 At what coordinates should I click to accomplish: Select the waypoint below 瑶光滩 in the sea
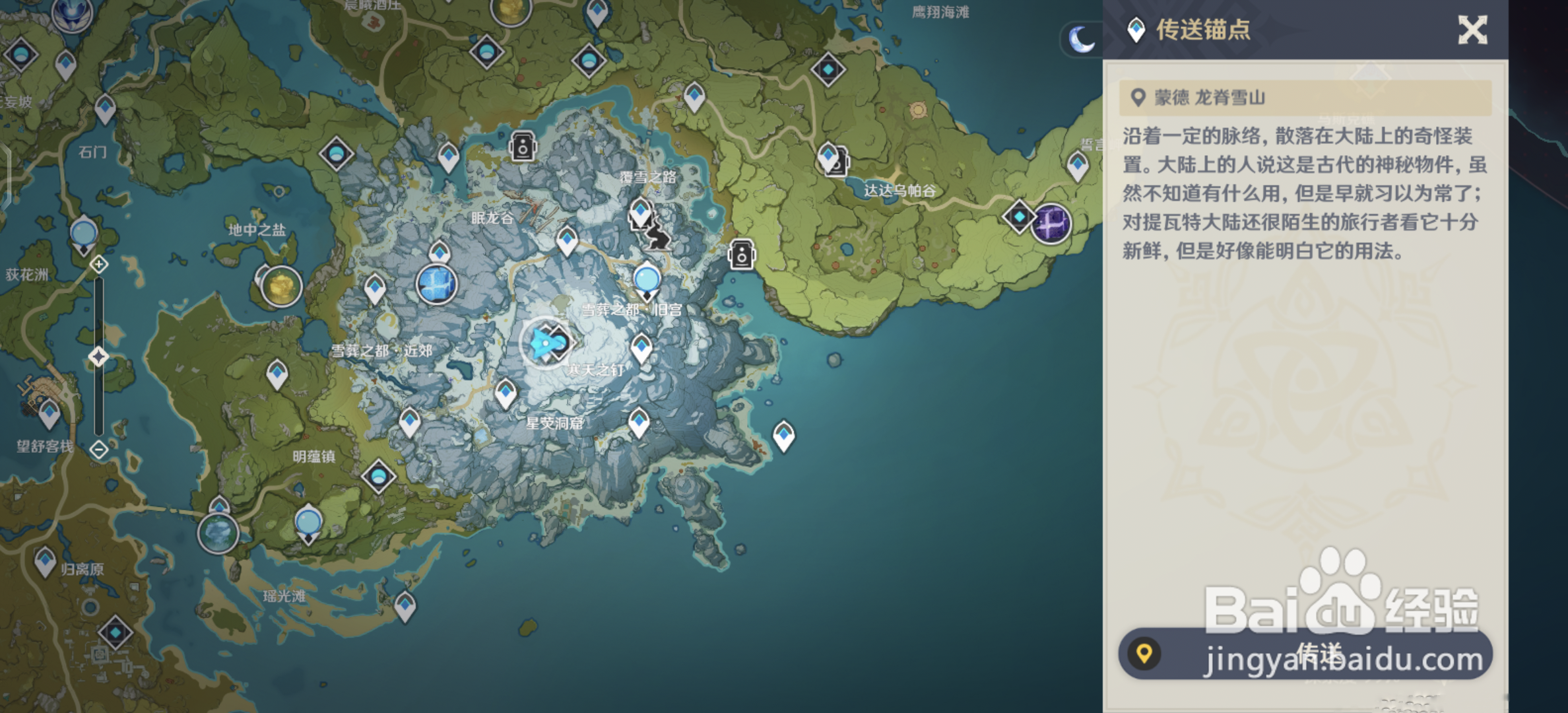point(405,607)
